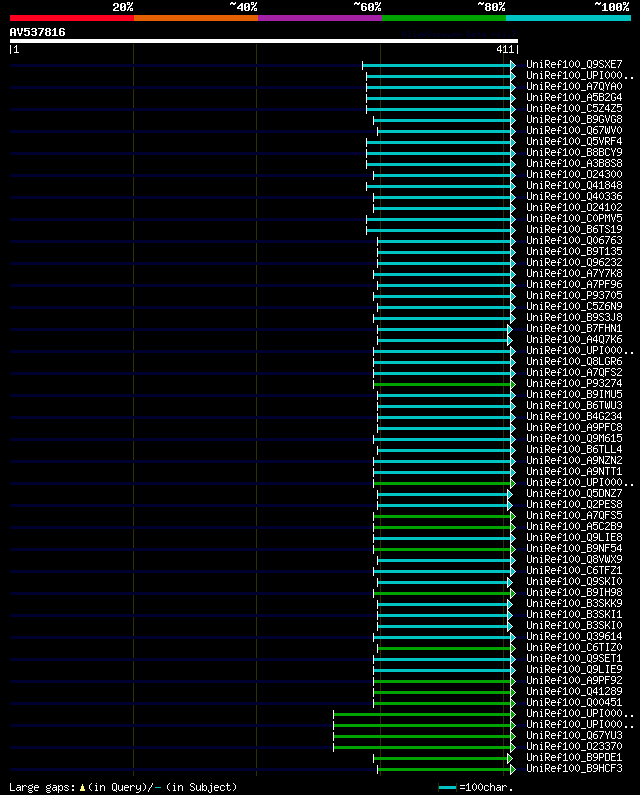Open hit UniRef100_A7QYA0
This screenshot has width=640, height=795.
[x=574, y=87]
